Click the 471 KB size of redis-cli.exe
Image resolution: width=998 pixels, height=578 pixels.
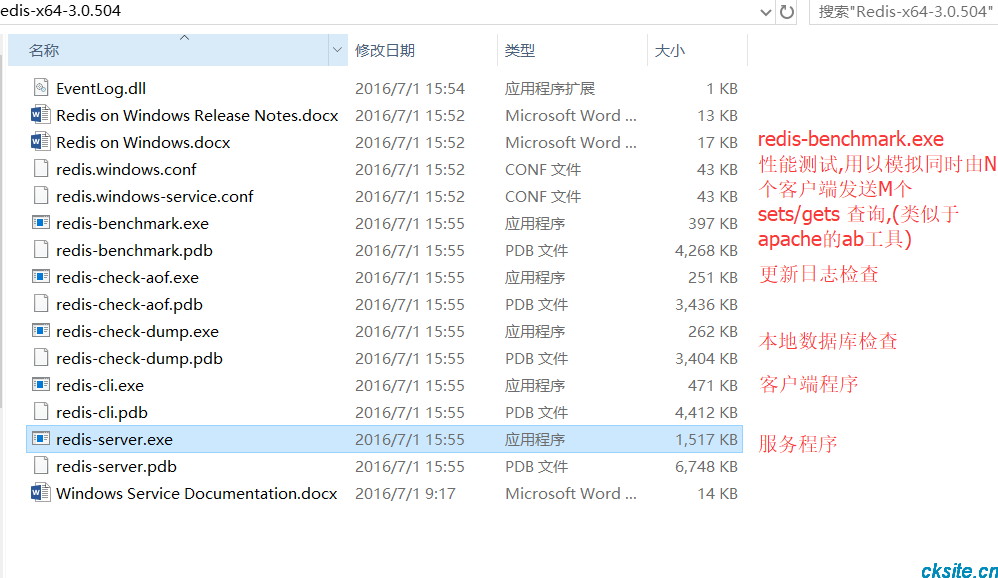[713, 386]
